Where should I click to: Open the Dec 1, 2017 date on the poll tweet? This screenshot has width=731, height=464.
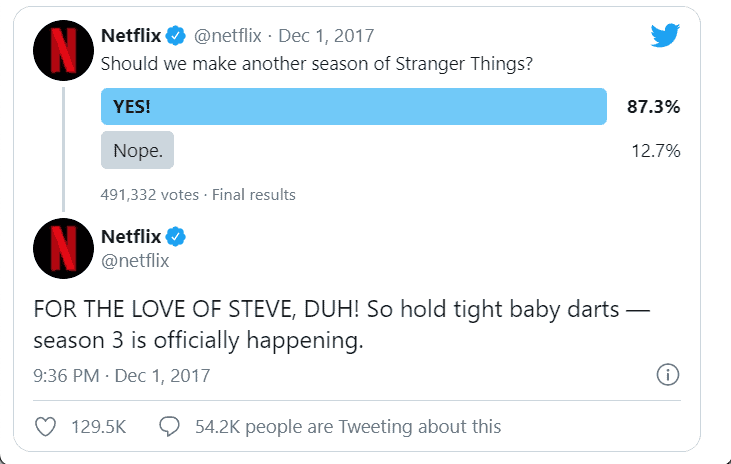[x=326, y=36]
